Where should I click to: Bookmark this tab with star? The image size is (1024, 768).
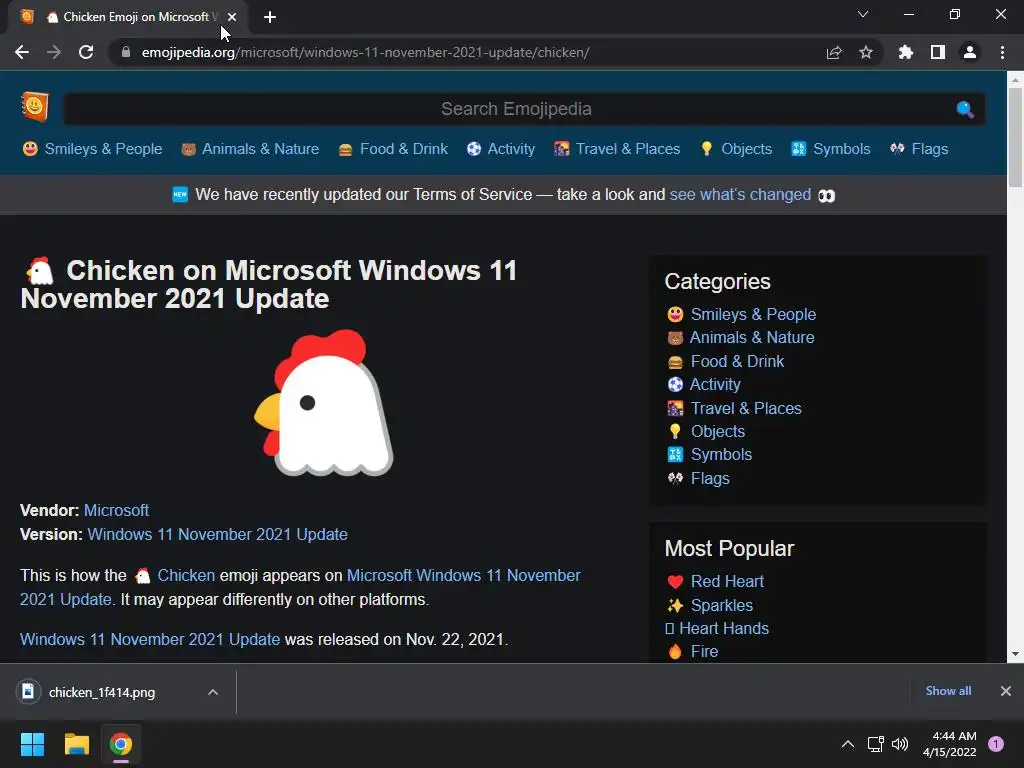point(866,52)
